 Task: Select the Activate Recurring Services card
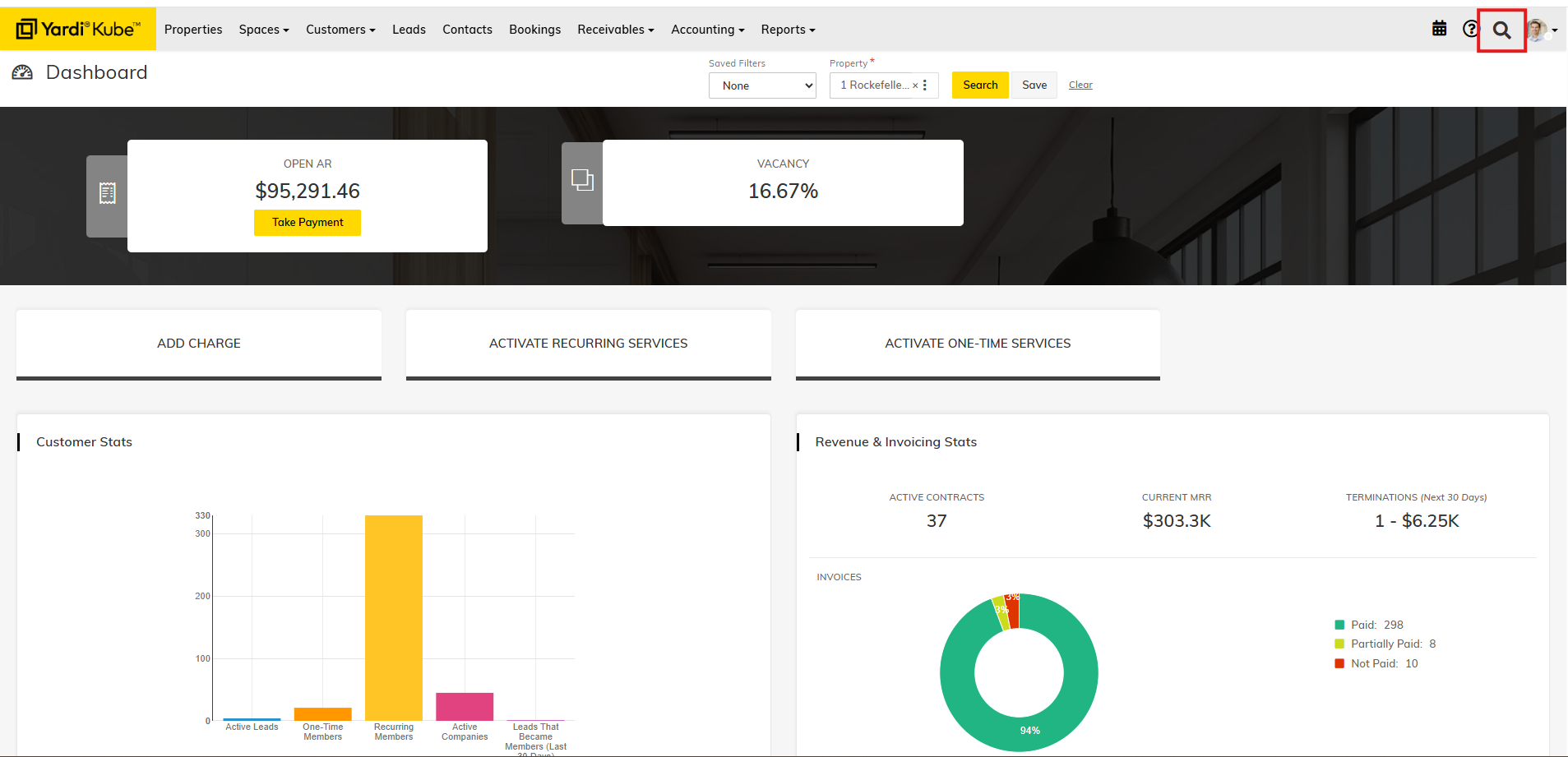[x=588, y=344]
